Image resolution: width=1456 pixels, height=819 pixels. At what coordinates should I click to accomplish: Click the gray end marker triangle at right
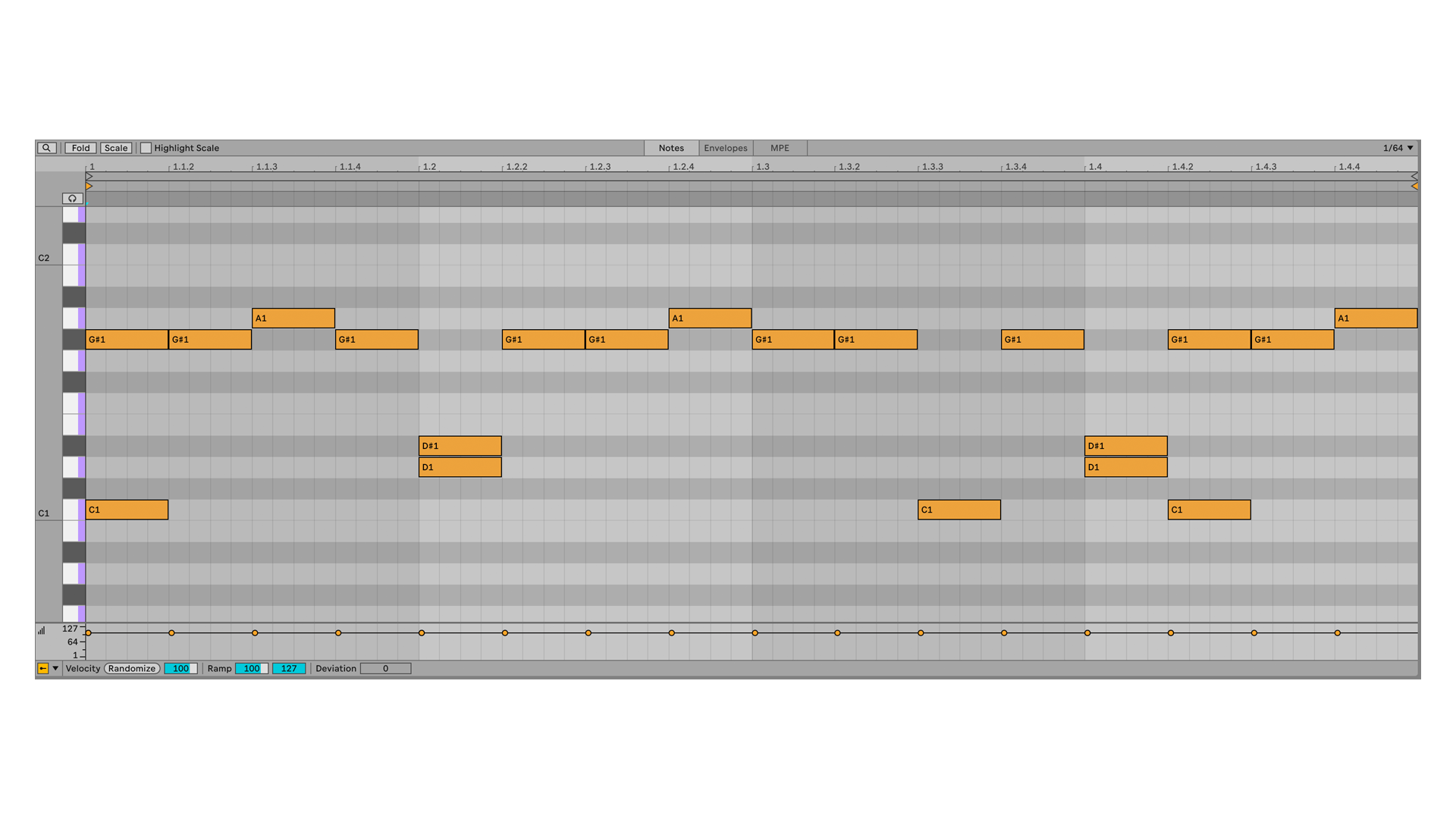click(x=1414, y=176)
